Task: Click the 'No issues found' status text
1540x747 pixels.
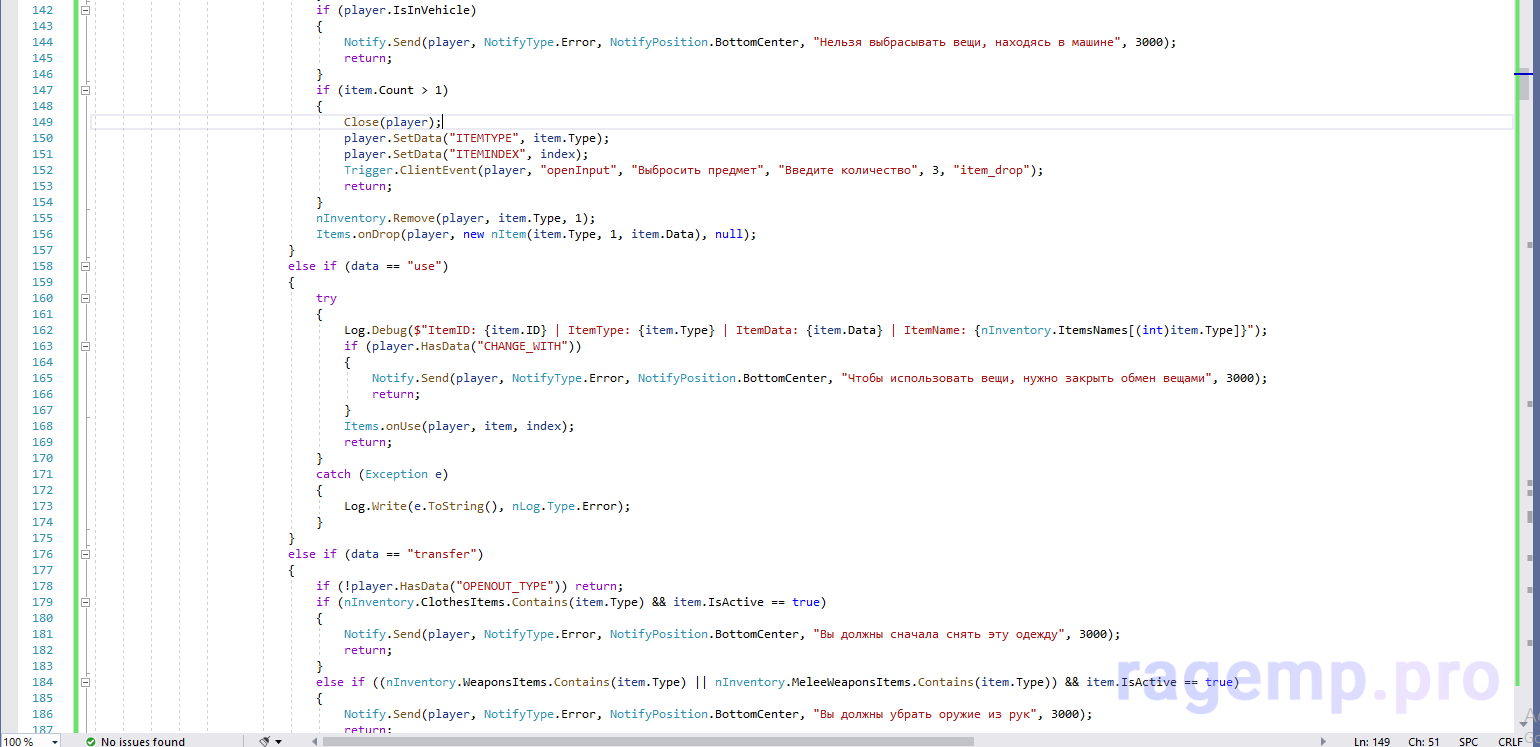Action: pos(142,741)
